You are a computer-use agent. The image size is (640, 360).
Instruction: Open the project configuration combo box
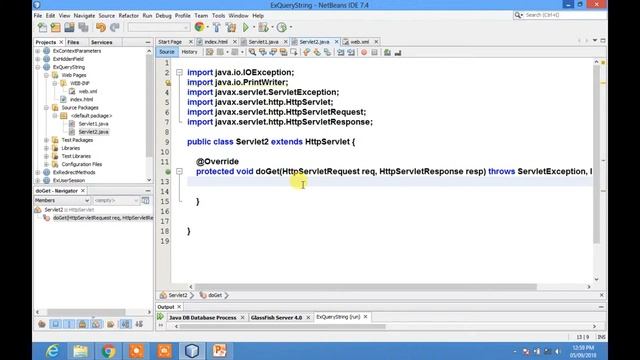(x=159, y=27)
